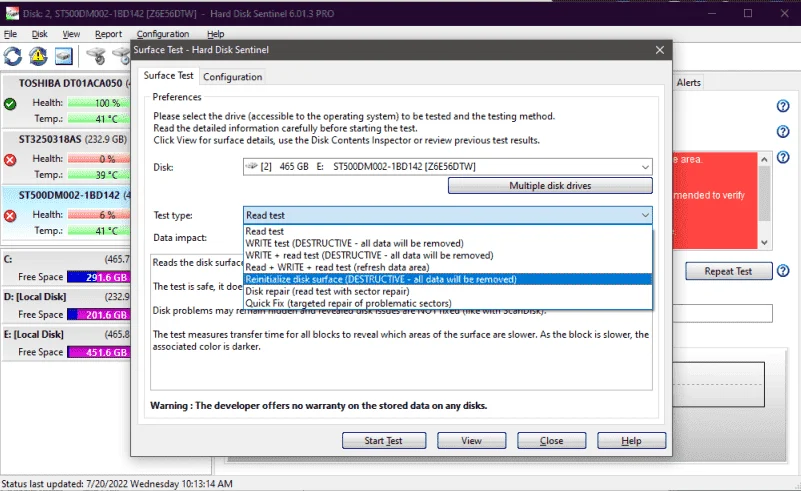The image size is (801, 491).
Task: Click the ST3250318AS 0 % health bar
Action: click(99, 159)
